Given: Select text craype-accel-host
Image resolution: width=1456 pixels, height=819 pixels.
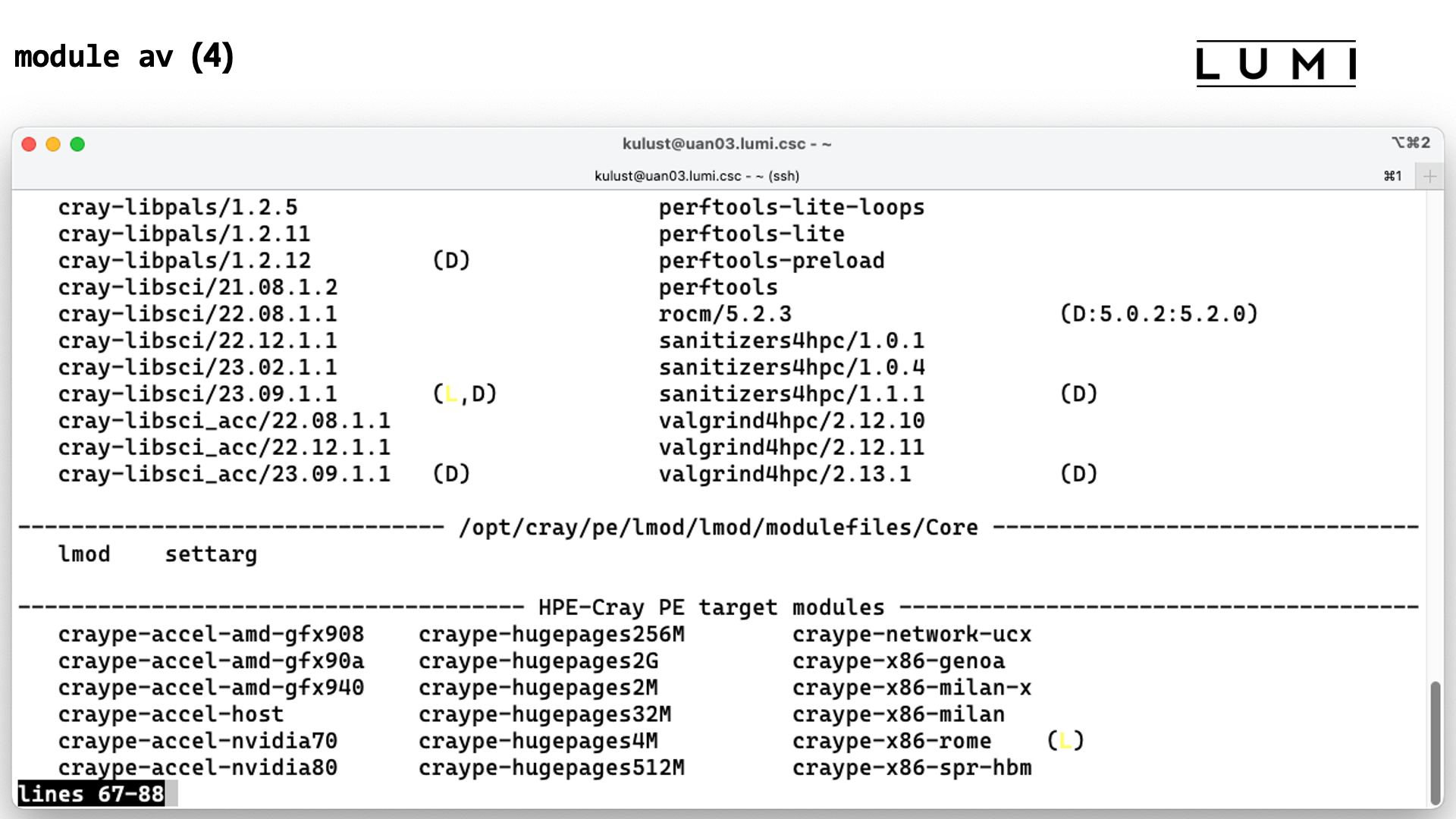Looking at the screenshot, I should [171, 714].
